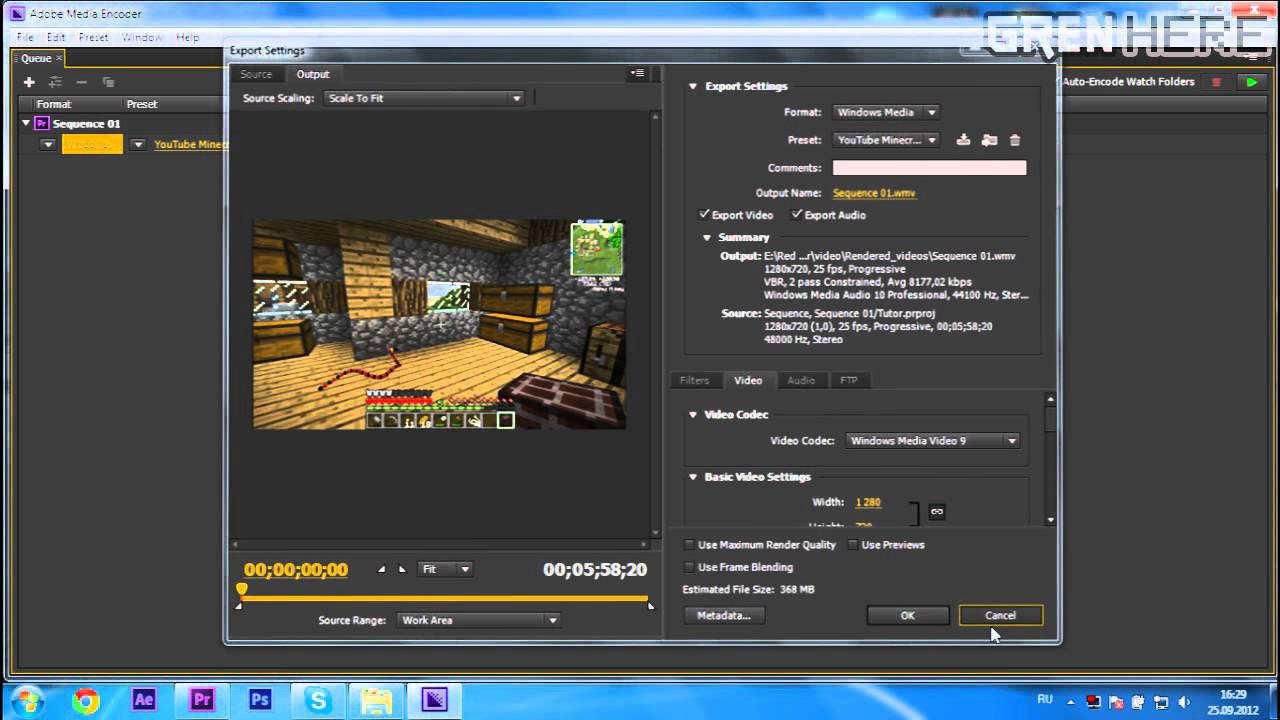The height and width of the screenshot is (720, 1280).
Task: Open the Video Codec dropdown
Action: pyautogui.click(x=933, y=440)
